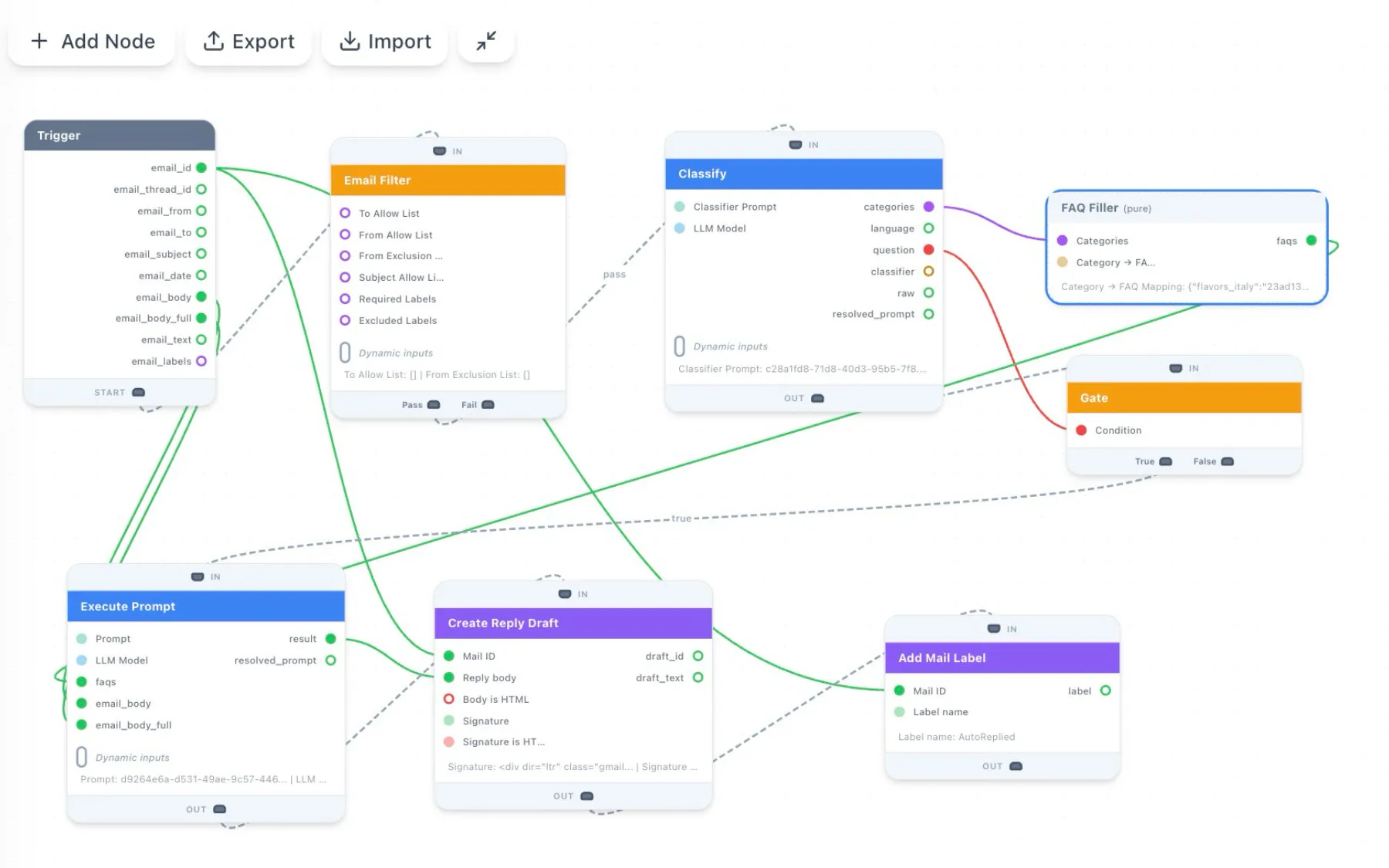Click the Export button
This screenshot has height=868, width=1389.
point(248,41)
